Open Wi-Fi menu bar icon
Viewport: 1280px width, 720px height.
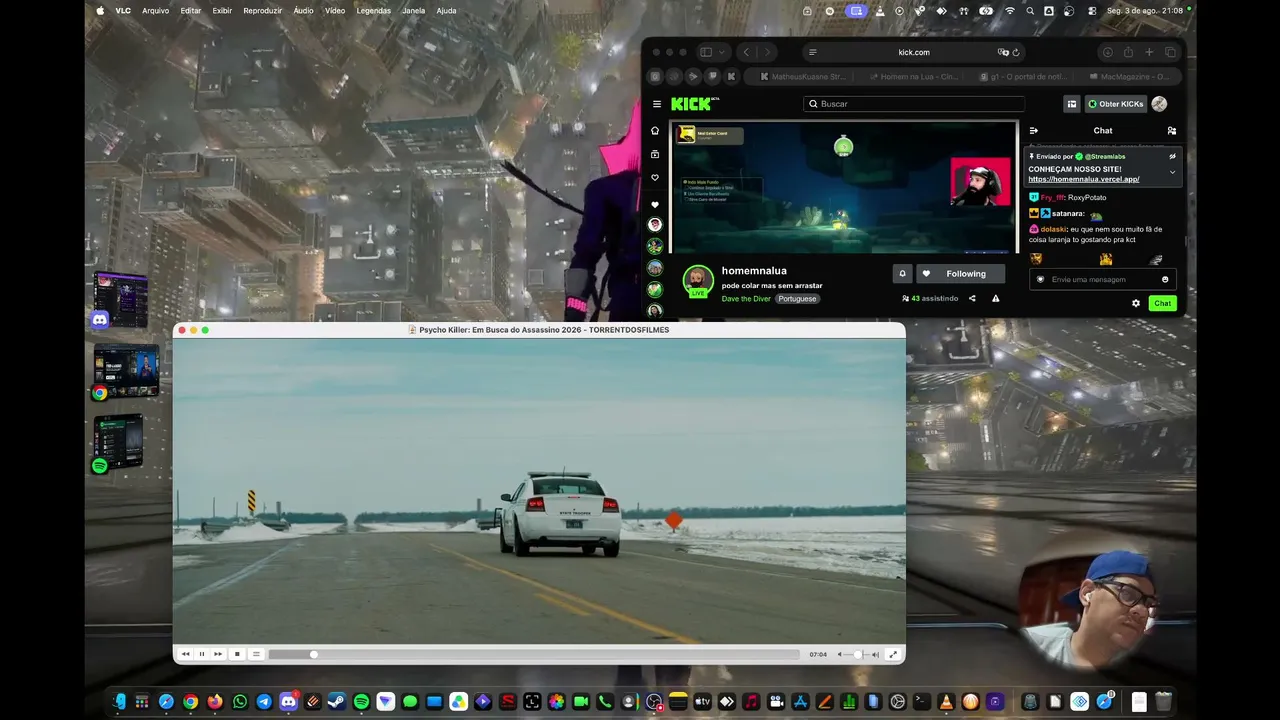click(x=1010, y=11)
